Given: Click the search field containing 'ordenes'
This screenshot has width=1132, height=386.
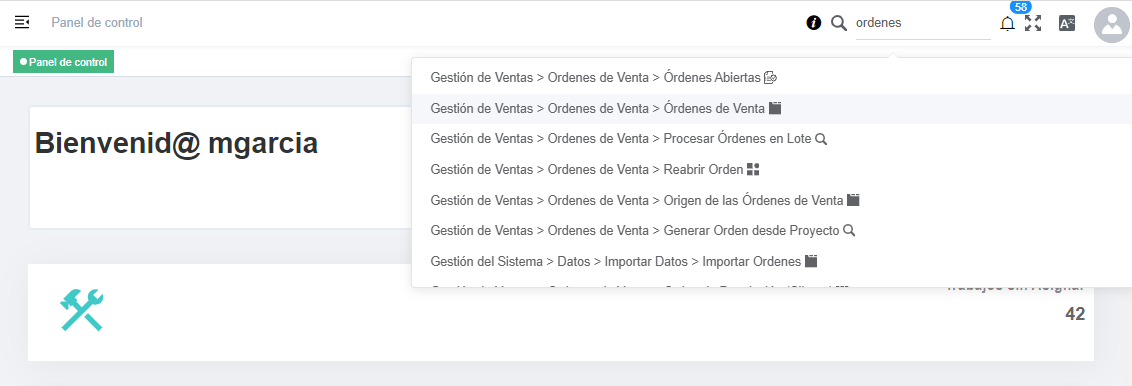Looking at the screenshot, I should tap(923, 23).
